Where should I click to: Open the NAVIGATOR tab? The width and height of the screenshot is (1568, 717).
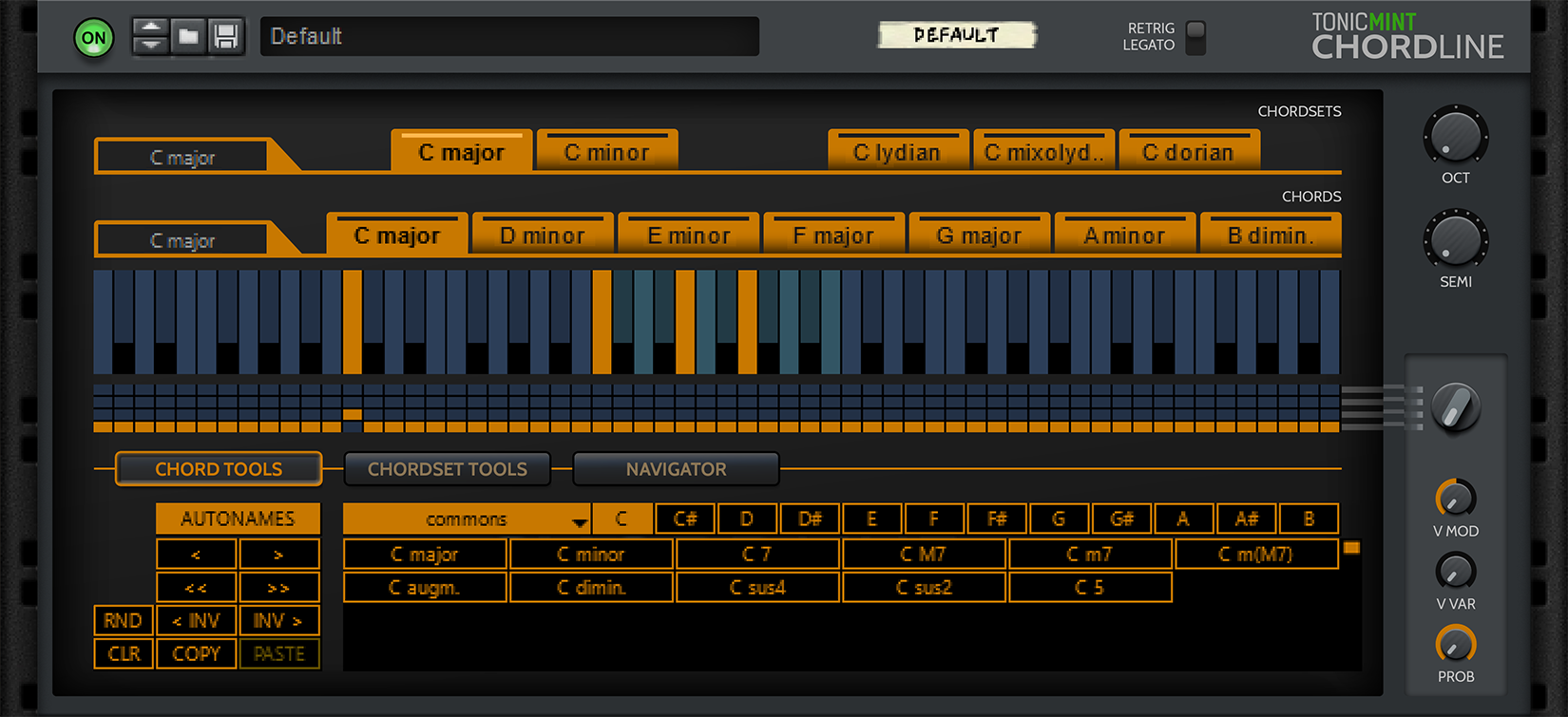pos(676,469)
